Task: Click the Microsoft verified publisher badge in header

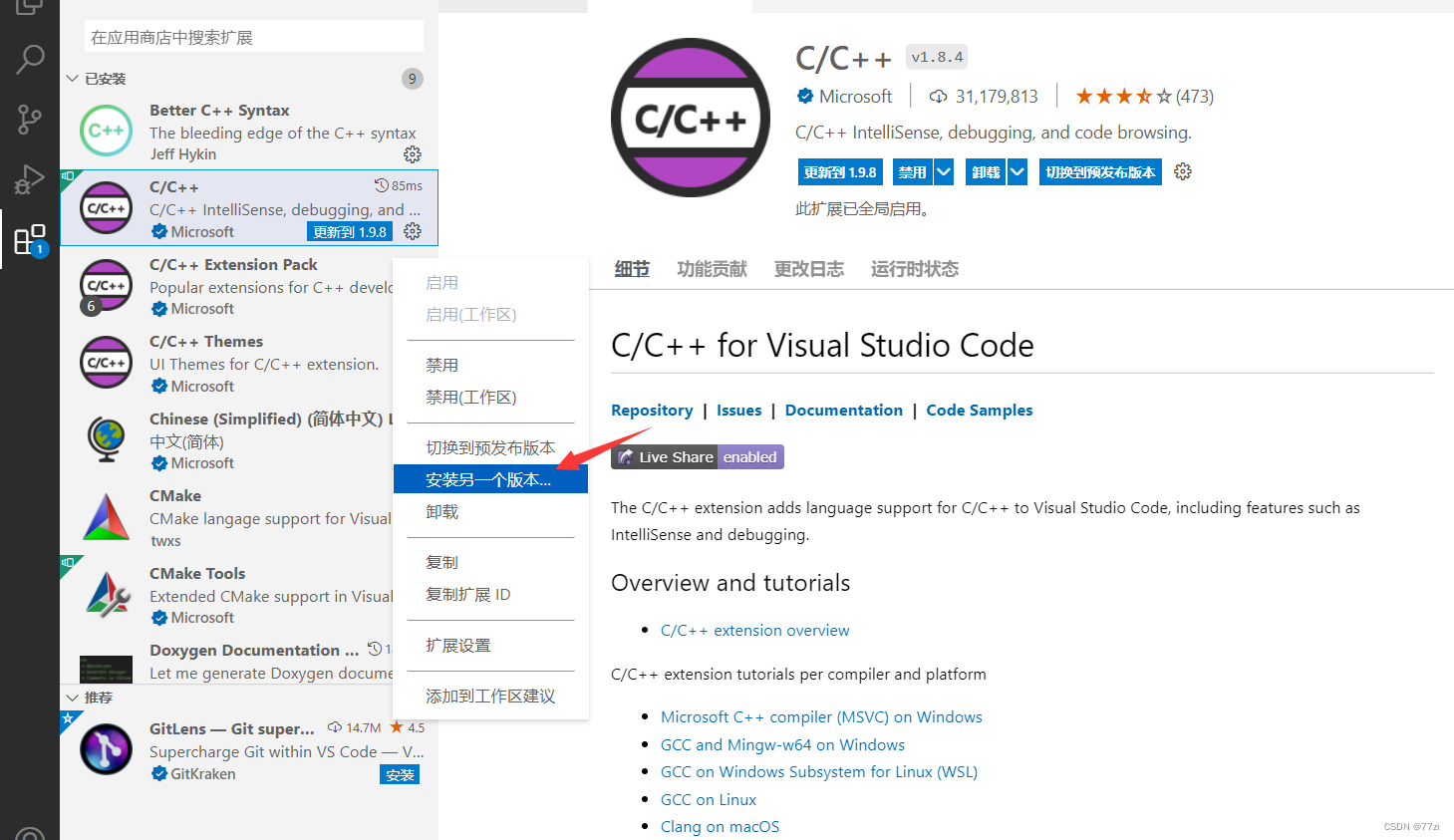Action: tap(805, 96)
